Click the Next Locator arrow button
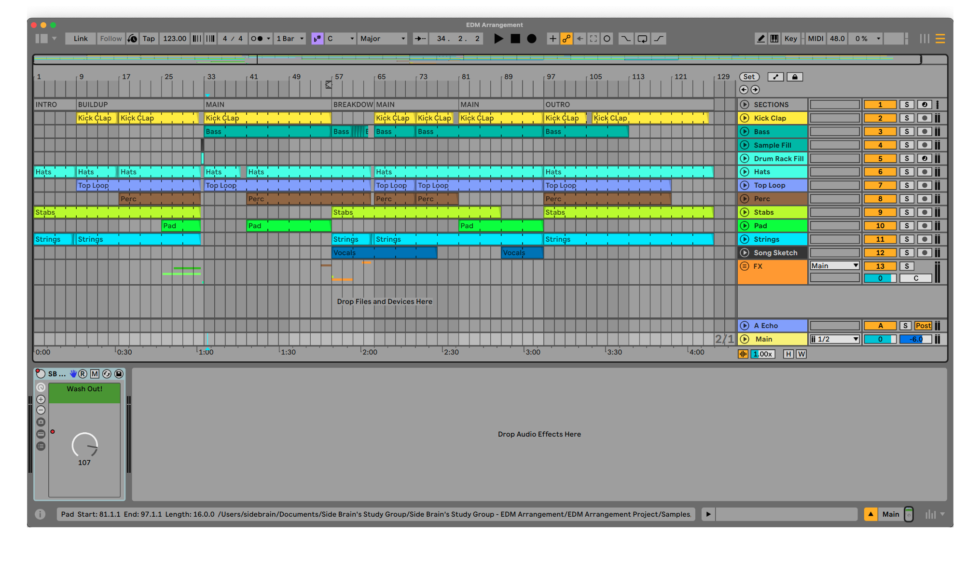This screenshot has height=563, width=980. tap(755, 90)
